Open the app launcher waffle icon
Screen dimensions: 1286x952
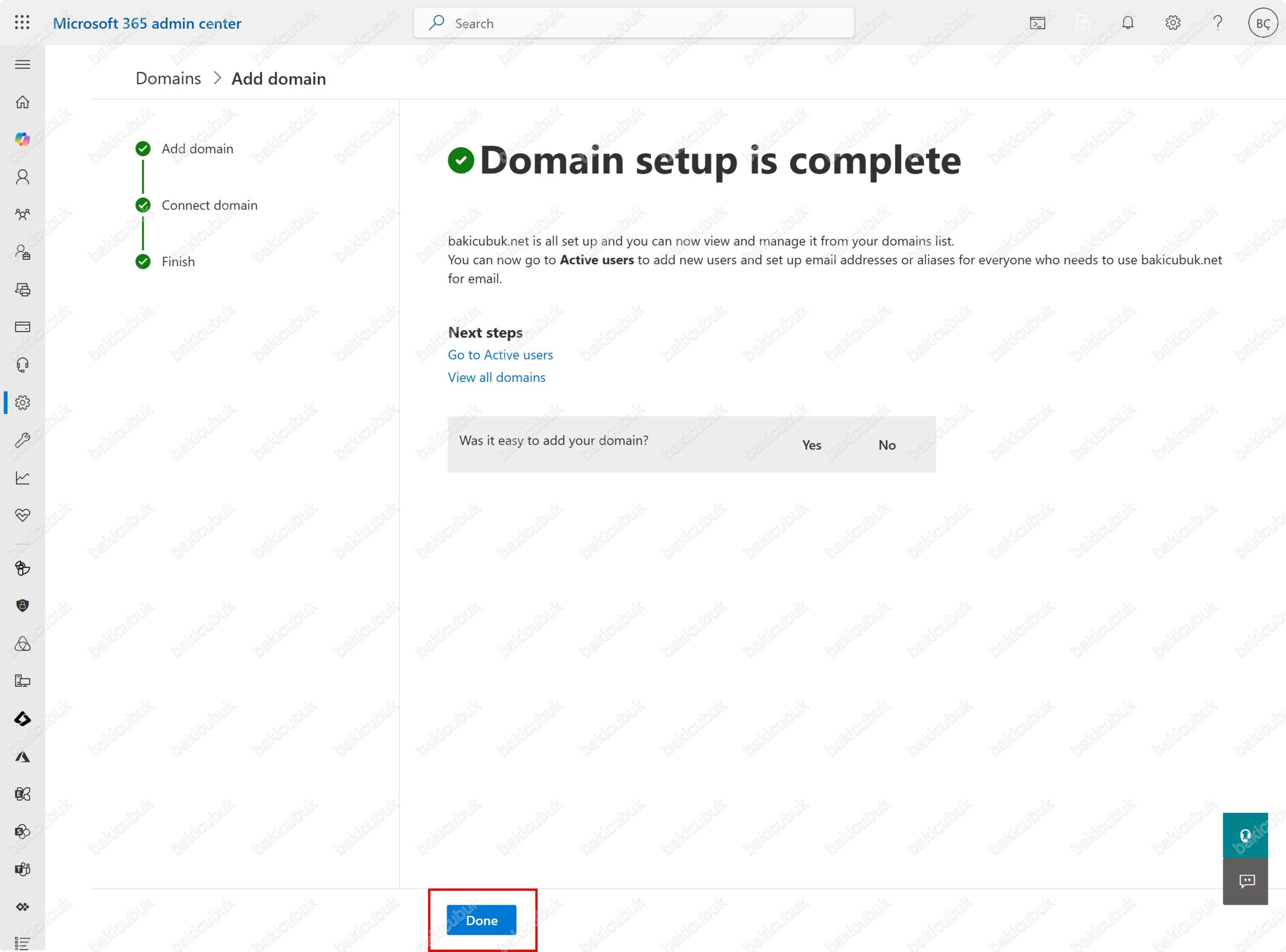(22, 23)
